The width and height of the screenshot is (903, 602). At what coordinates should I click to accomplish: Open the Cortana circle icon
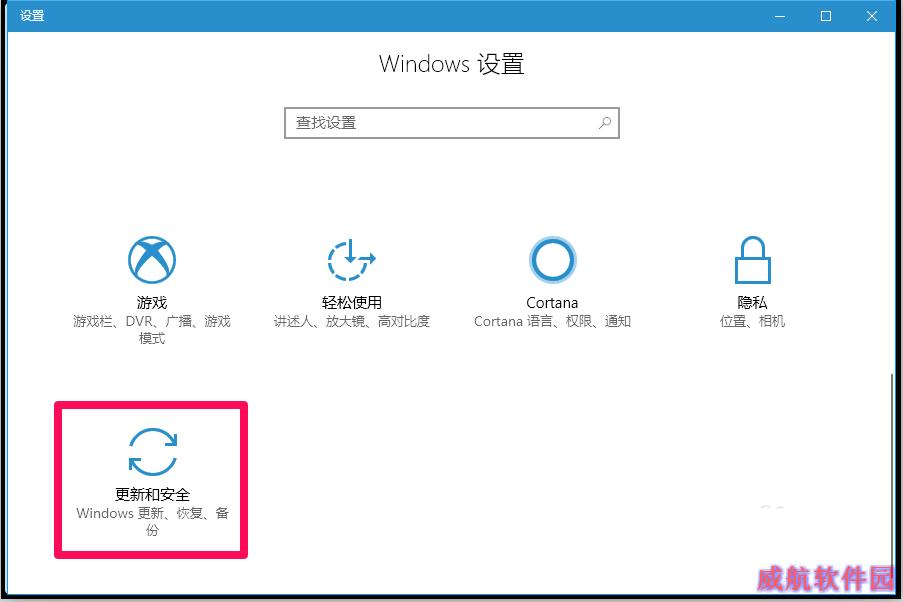pyautogui.click(x=552, y=259)
